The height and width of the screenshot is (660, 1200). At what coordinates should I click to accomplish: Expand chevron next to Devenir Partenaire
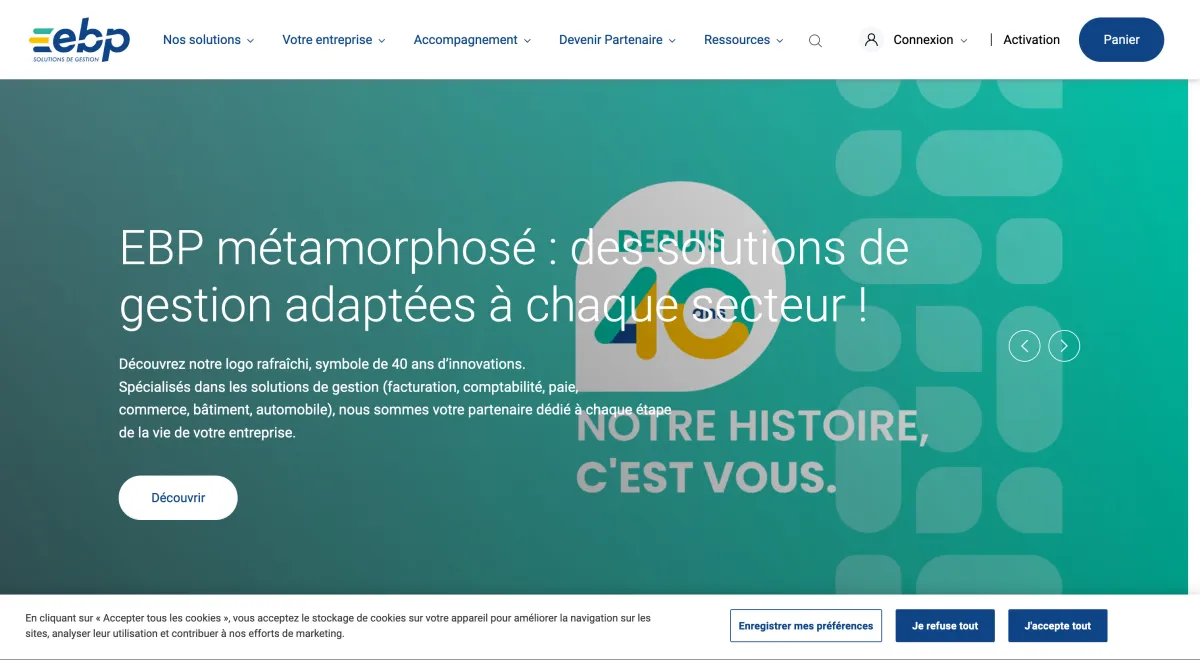pos(672,41)
